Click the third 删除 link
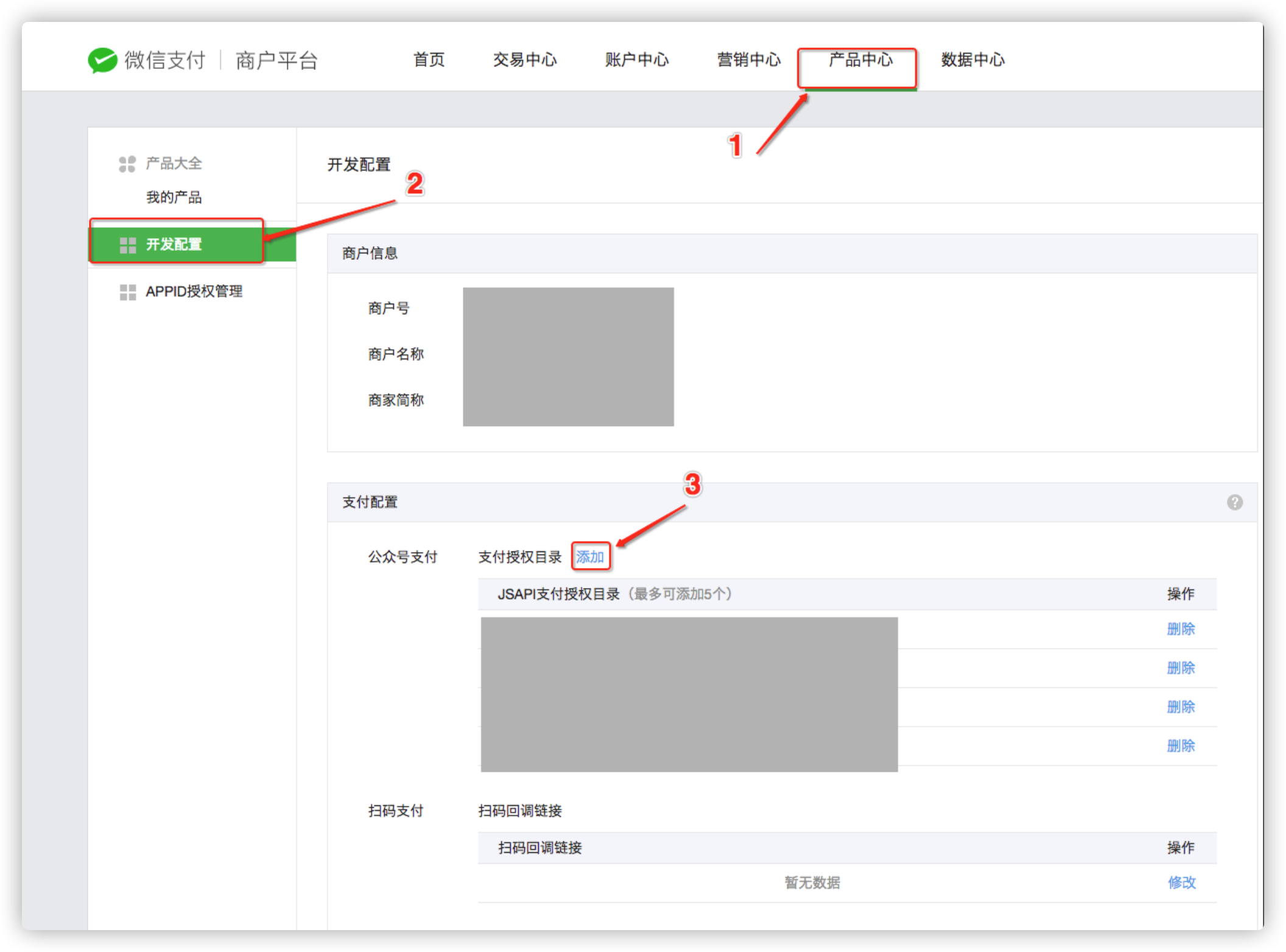 [1181, 707]
